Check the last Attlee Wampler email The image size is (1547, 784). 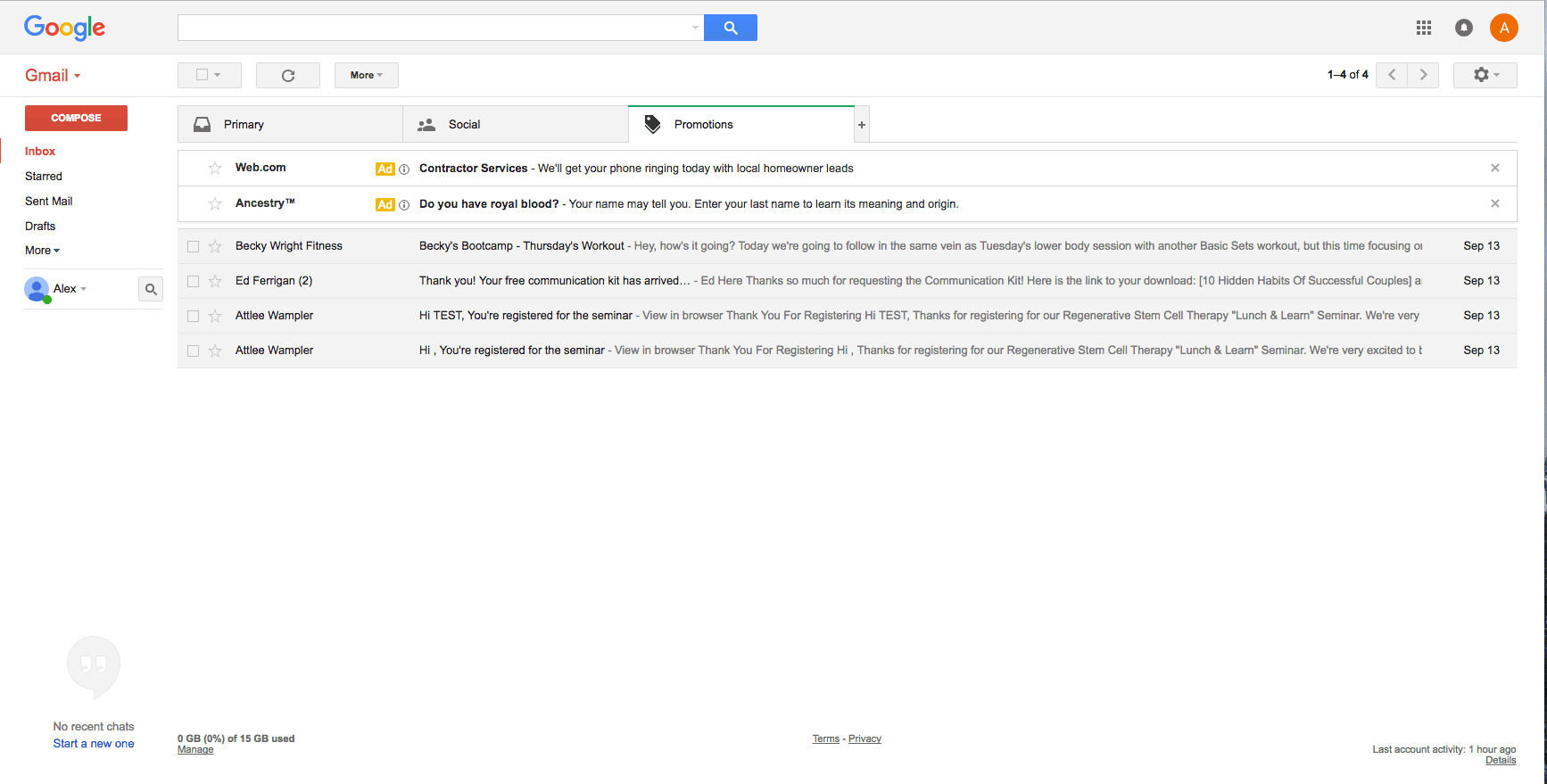click(x=193, y=351)
